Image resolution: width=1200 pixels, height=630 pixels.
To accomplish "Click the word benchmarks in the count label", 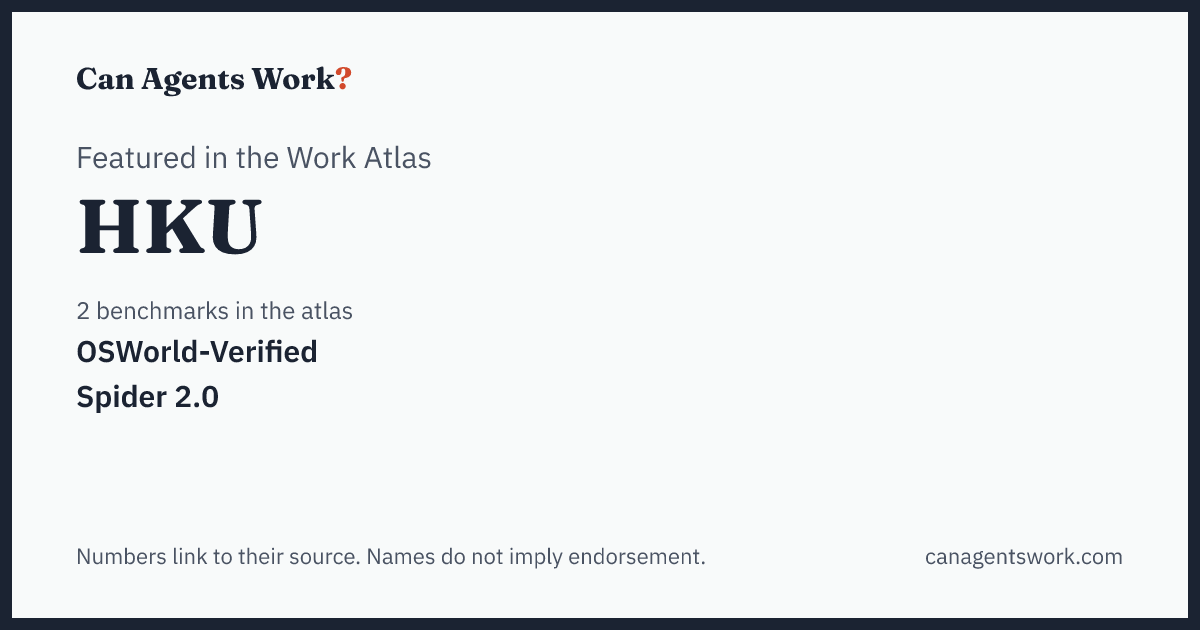I will click(162, 311).
